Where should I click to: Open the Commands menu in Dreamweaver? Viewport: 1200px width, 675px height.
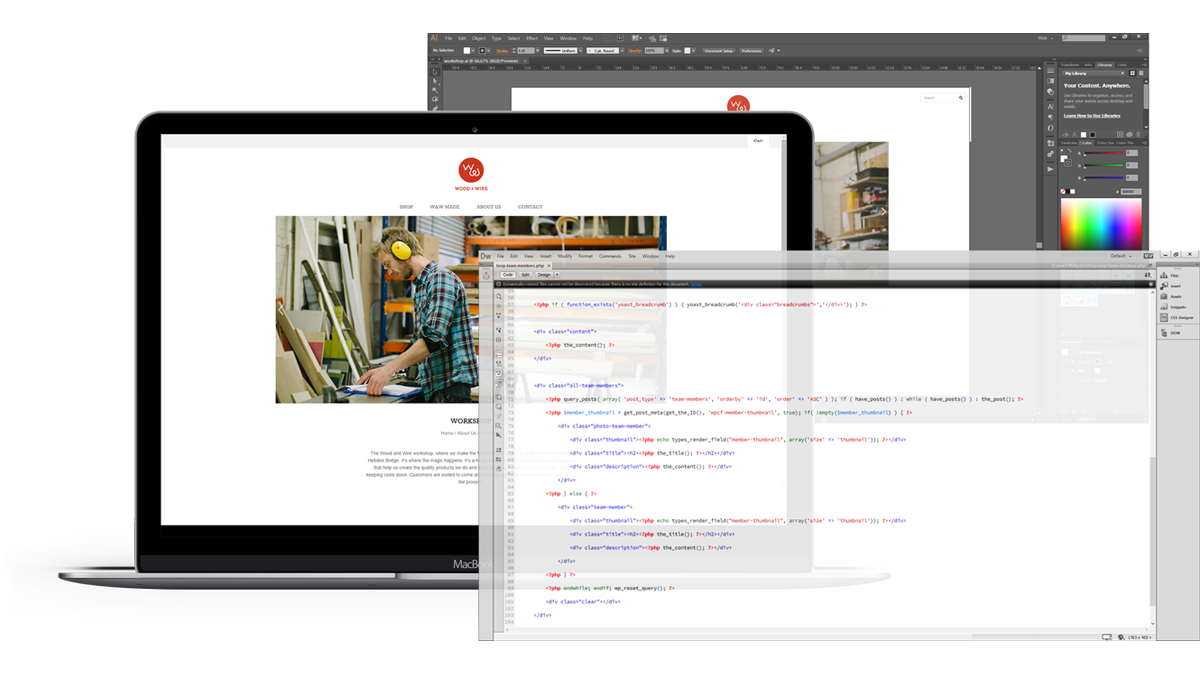(610, 257)
